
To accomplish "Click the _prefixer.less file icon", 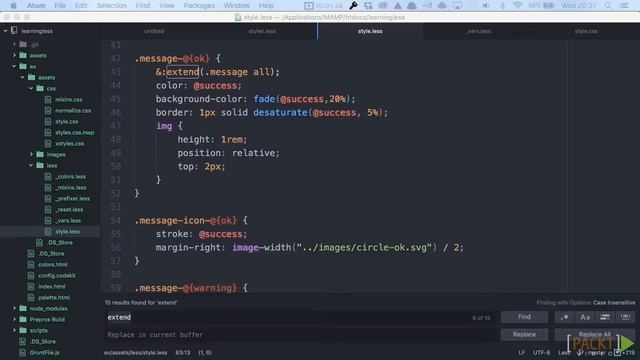I will click(48, 198).
